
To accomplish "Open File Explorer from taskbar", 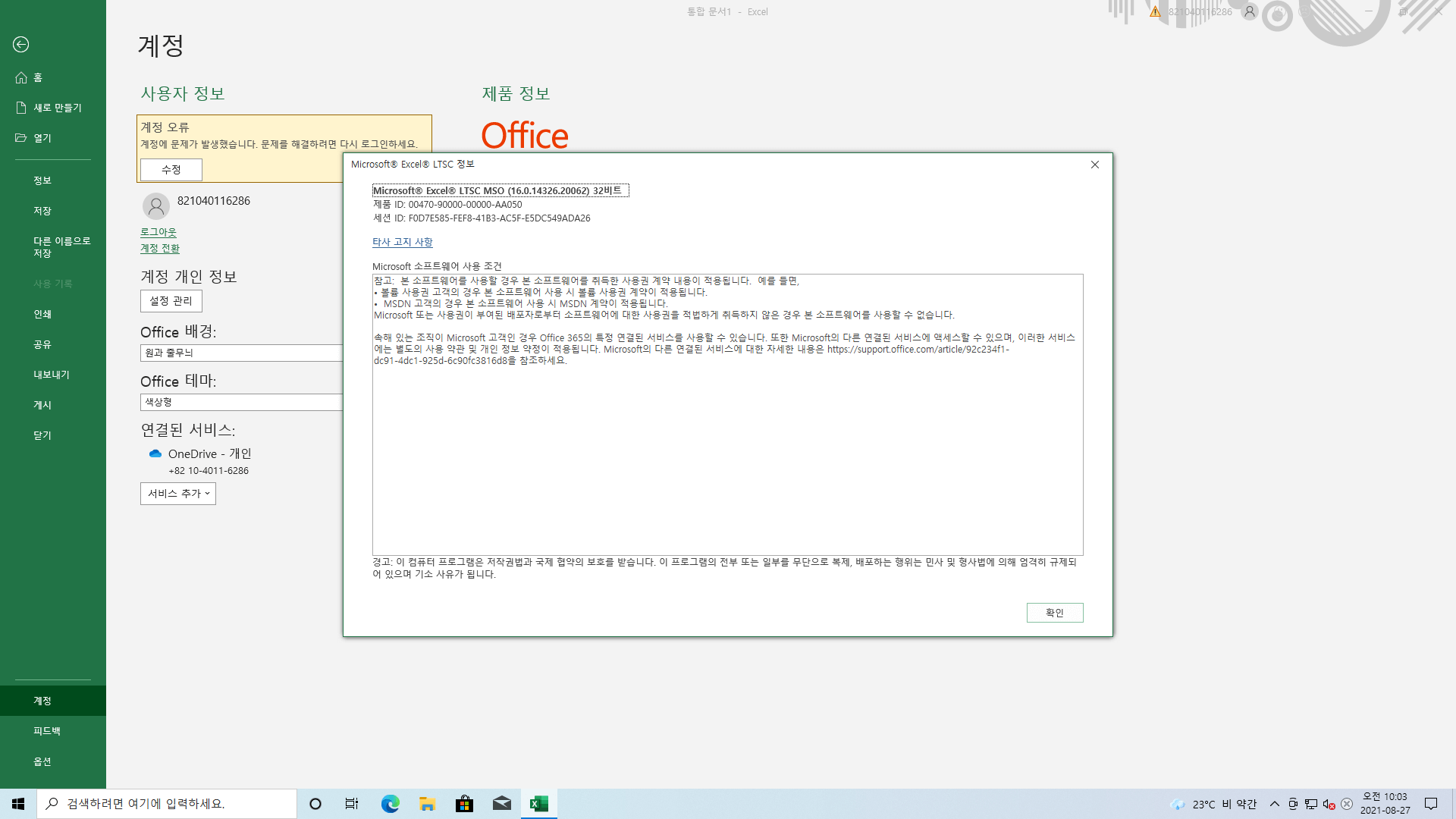I will pyautogui.click(x=427, y=804).
